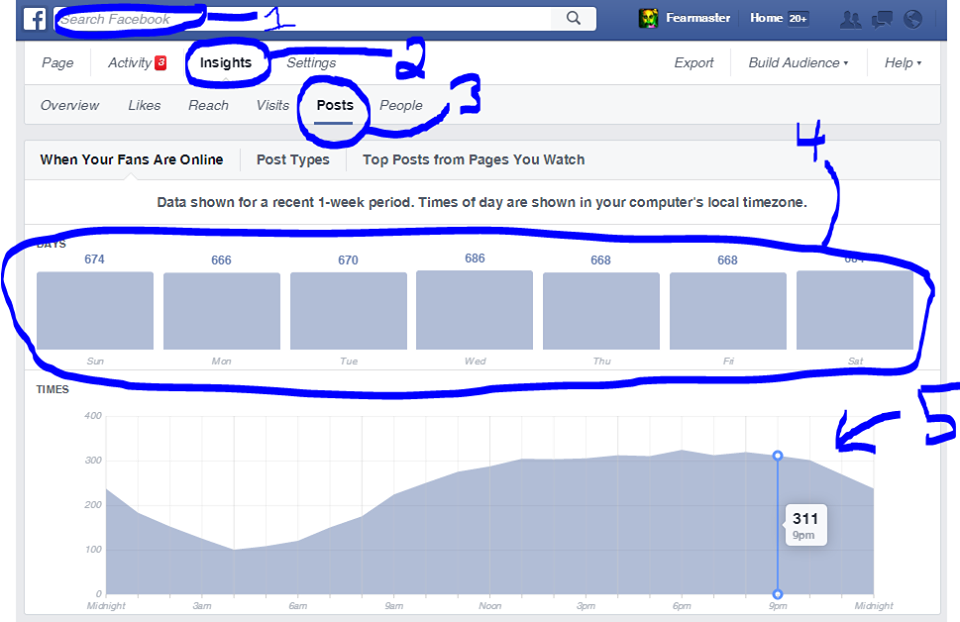960x622 pixels.
Task: Select When Your Fans Are Online tab
Action: pyautogui.click(x=132, y=160)
